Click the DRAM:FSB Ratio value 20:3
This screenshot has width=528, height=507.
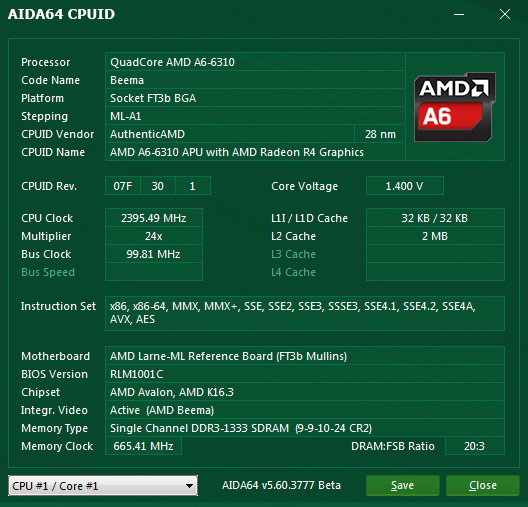(x=475, y=446)
